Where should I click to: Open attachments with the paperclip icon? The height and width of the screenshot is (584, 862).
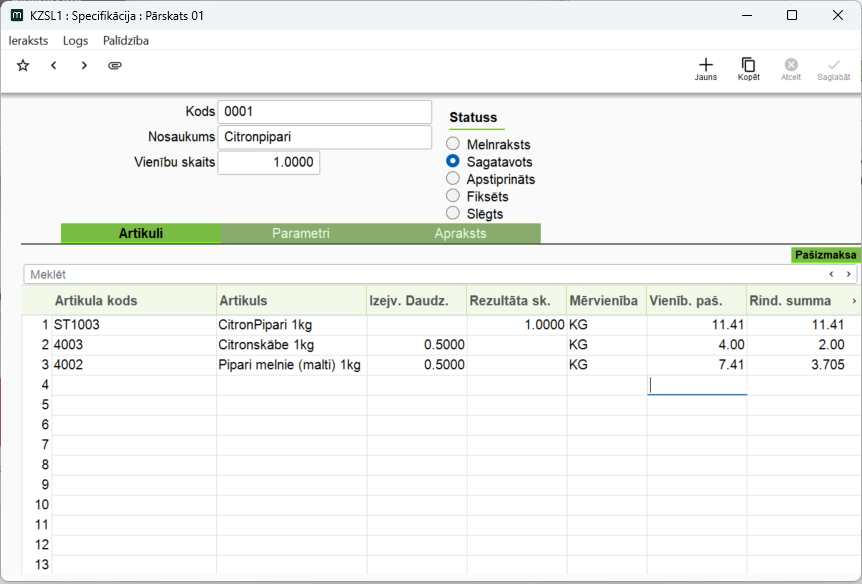[114, 65]
